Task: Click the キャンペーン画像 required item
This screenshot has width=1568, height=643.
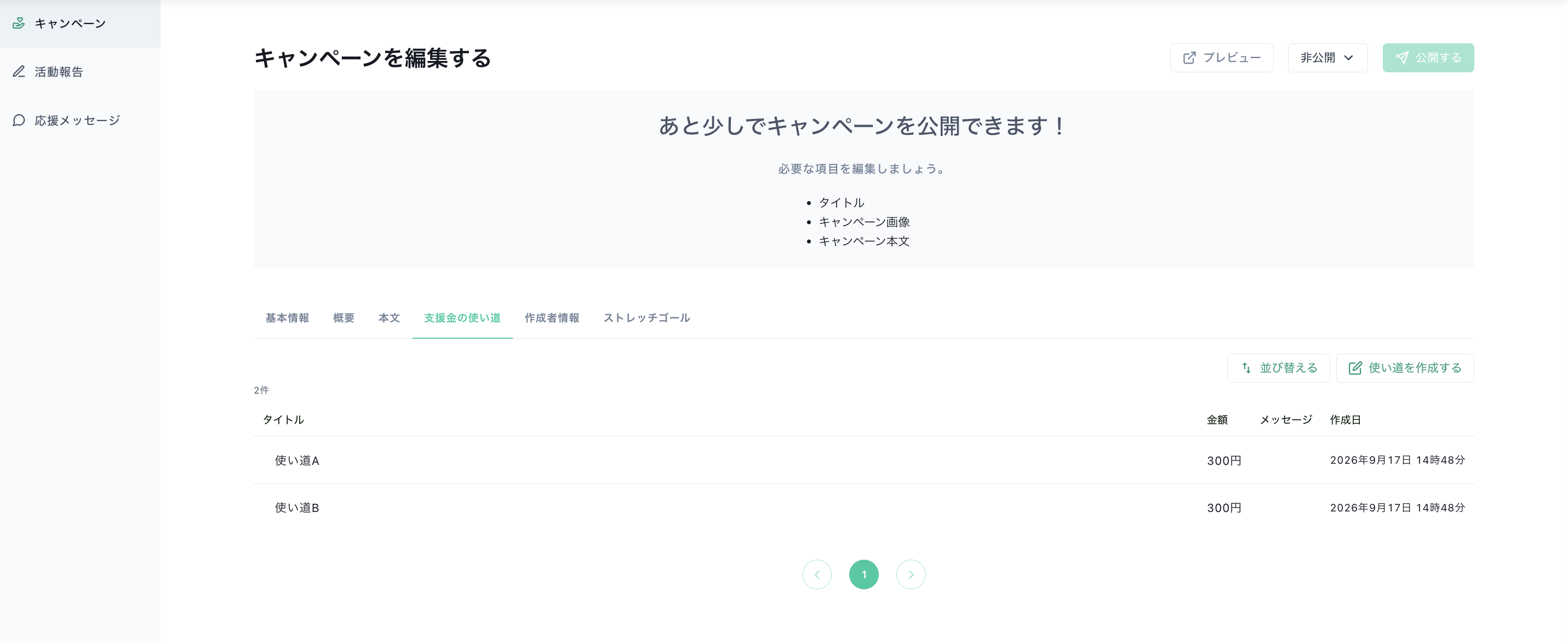Action: [x=864, y=222]
